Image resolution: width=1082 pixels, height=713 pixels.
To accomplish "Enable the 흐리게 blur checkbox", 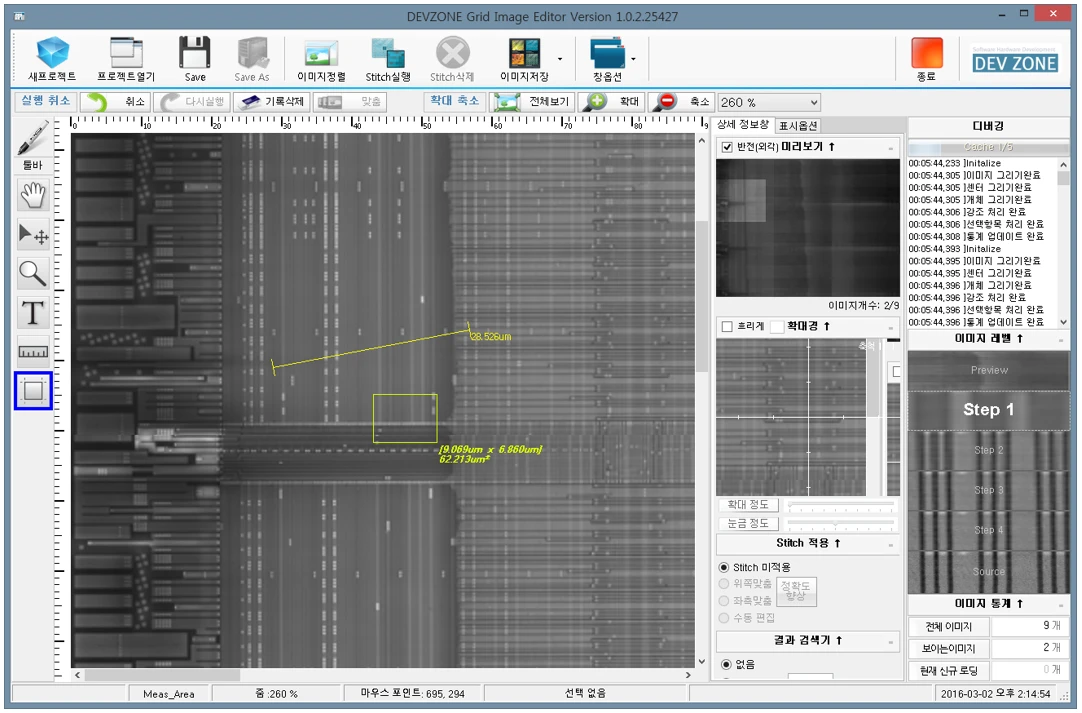I will [727, 326].
